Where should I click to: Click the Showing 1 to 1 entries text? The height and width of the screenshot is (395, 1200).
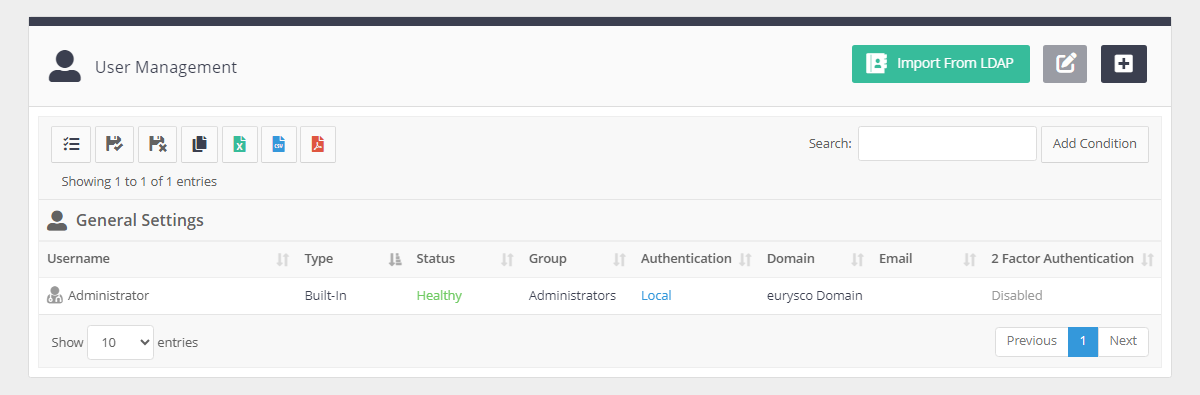coord(139,182)
